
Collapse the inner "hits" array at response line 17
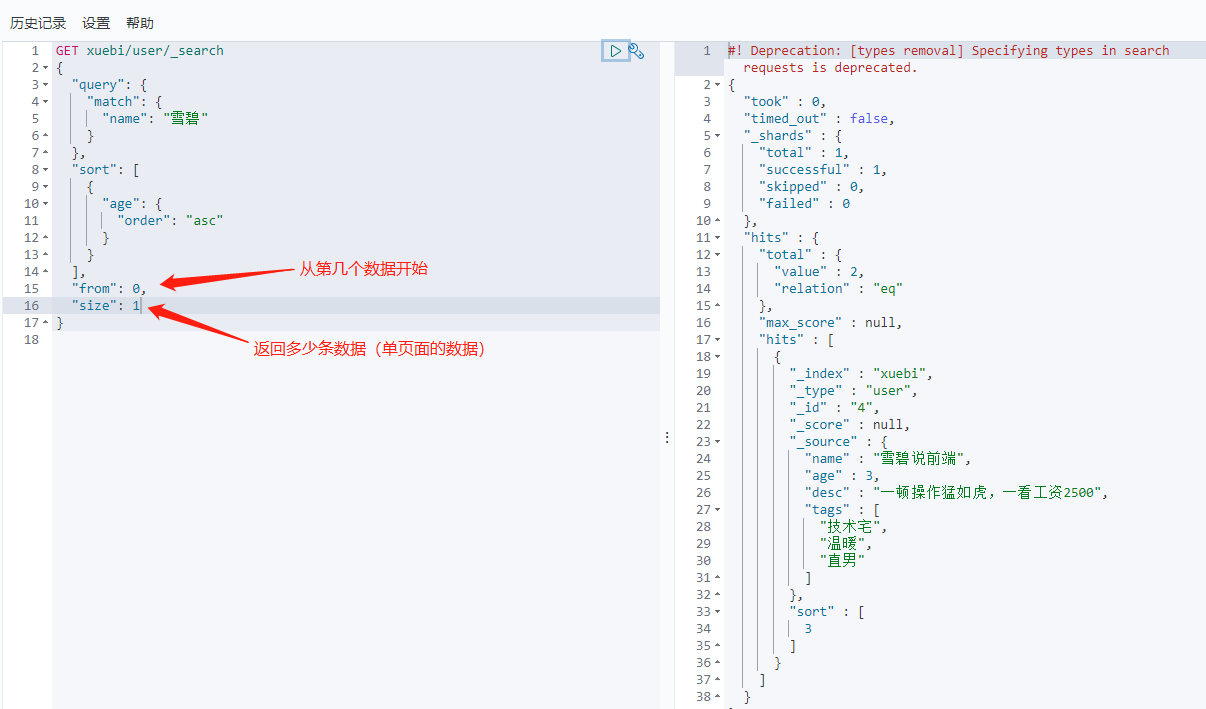click(719, 340)
